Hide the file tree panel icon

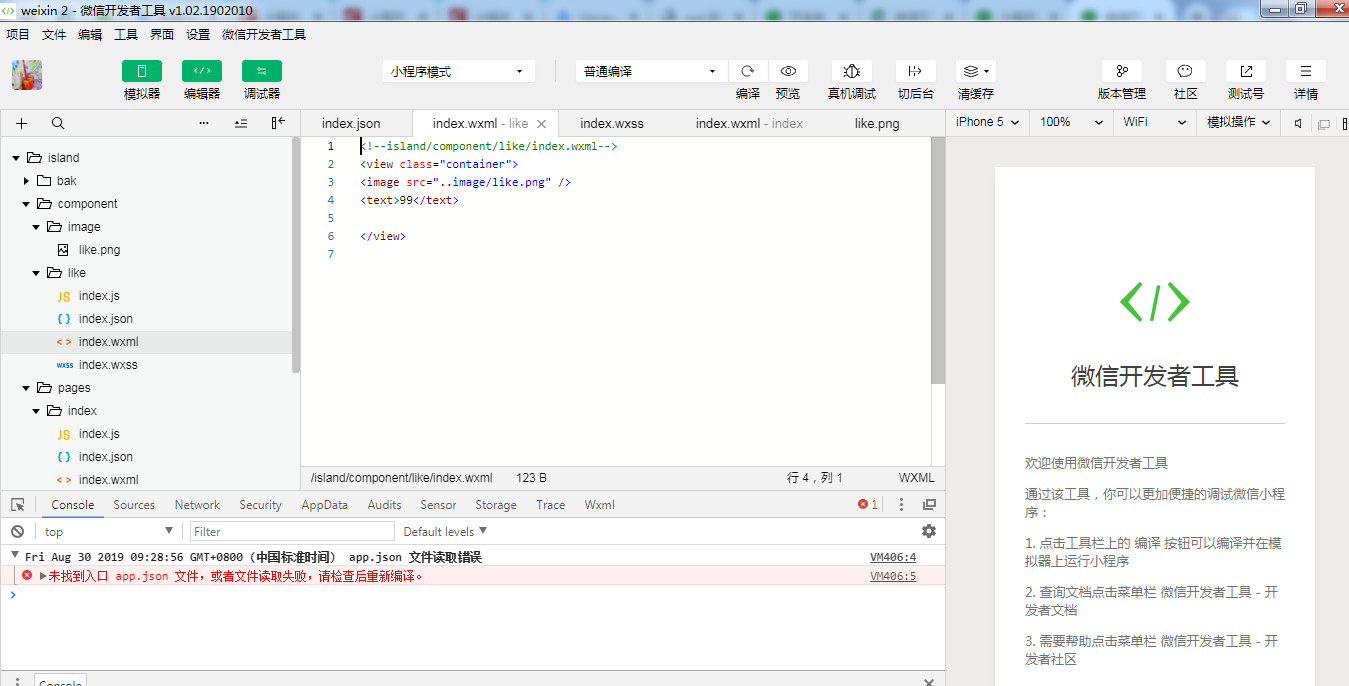click(278, 123)
